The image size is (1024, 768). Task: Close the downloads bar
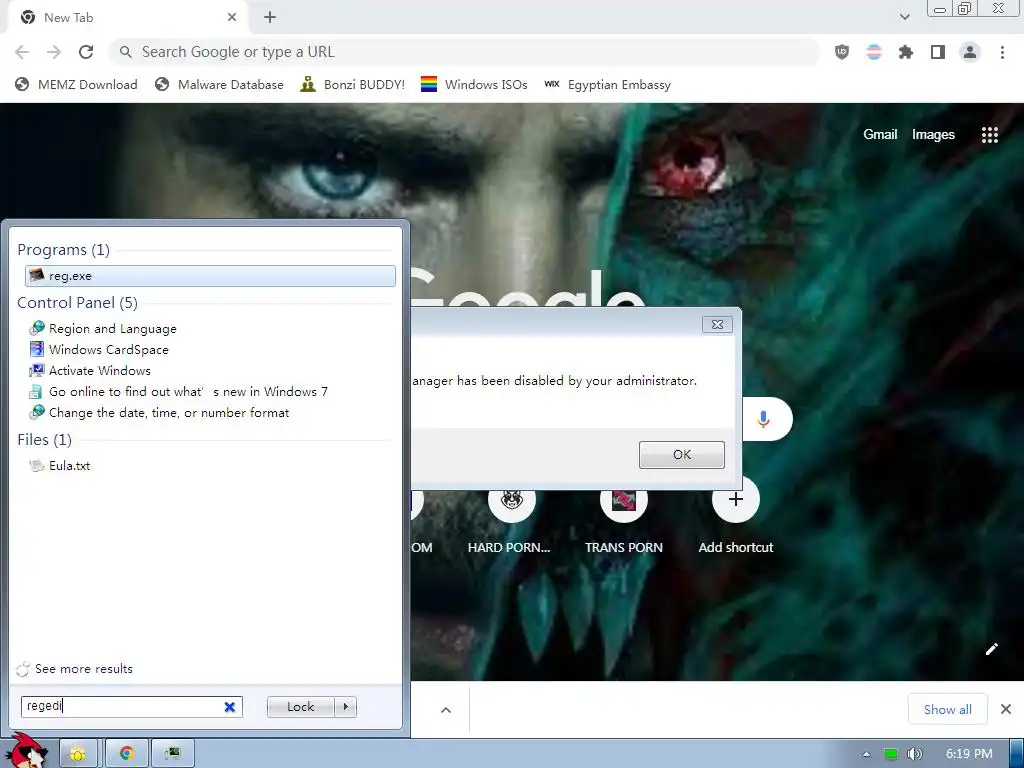(1006, 709)
